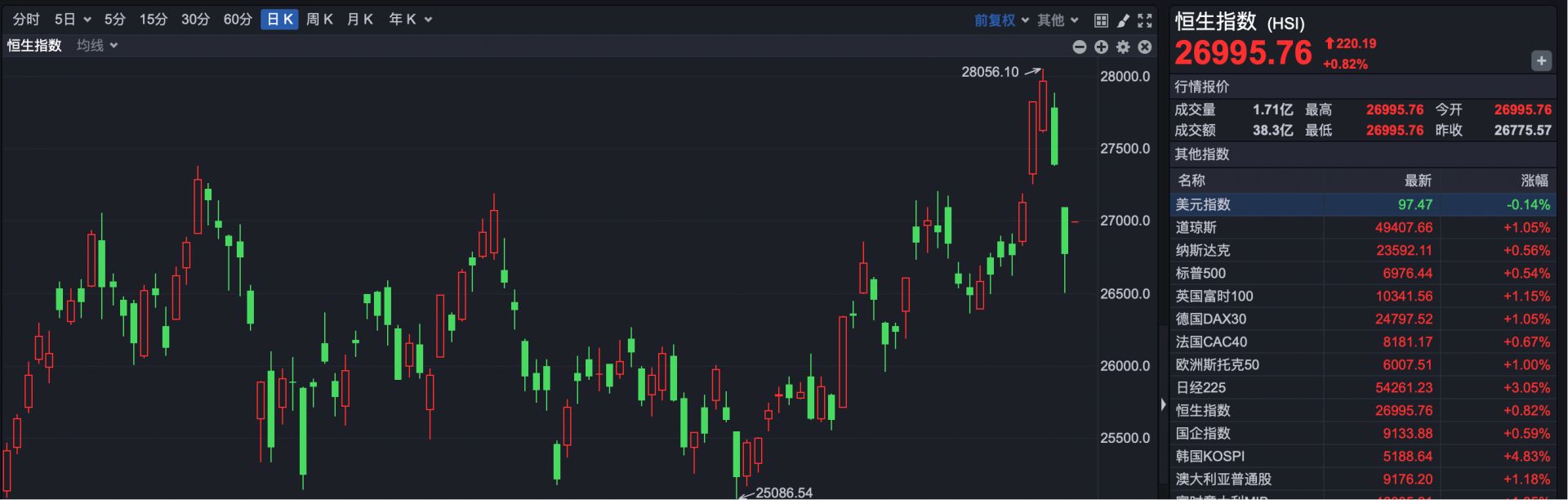
Task: Collapse the right quote panel arrow
Action: (x=1164, y=404)
